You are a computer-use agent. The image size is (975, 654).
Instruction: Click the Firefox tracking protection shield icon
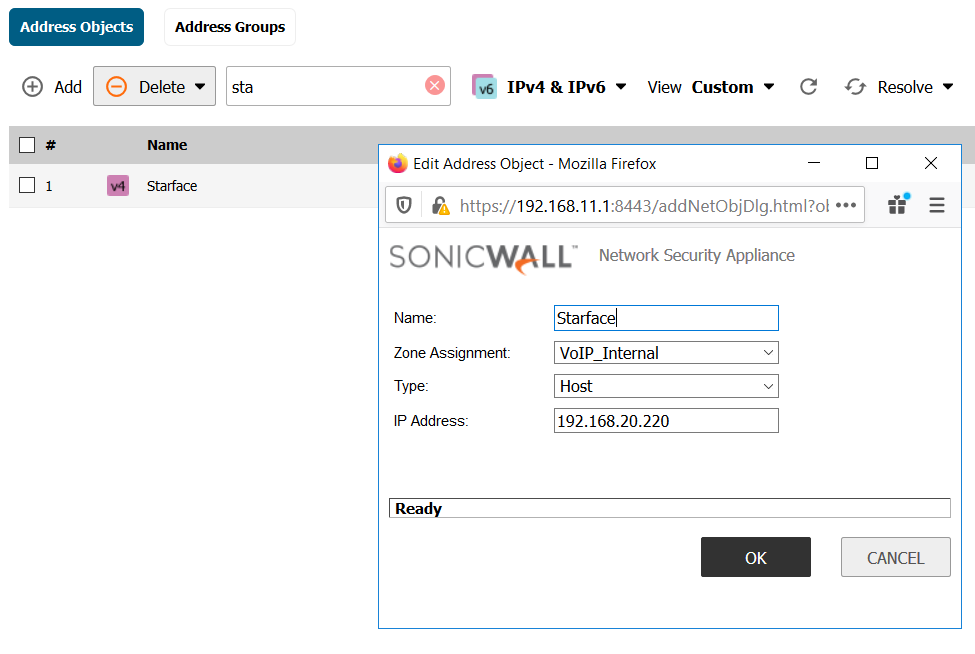coord(404,205)
